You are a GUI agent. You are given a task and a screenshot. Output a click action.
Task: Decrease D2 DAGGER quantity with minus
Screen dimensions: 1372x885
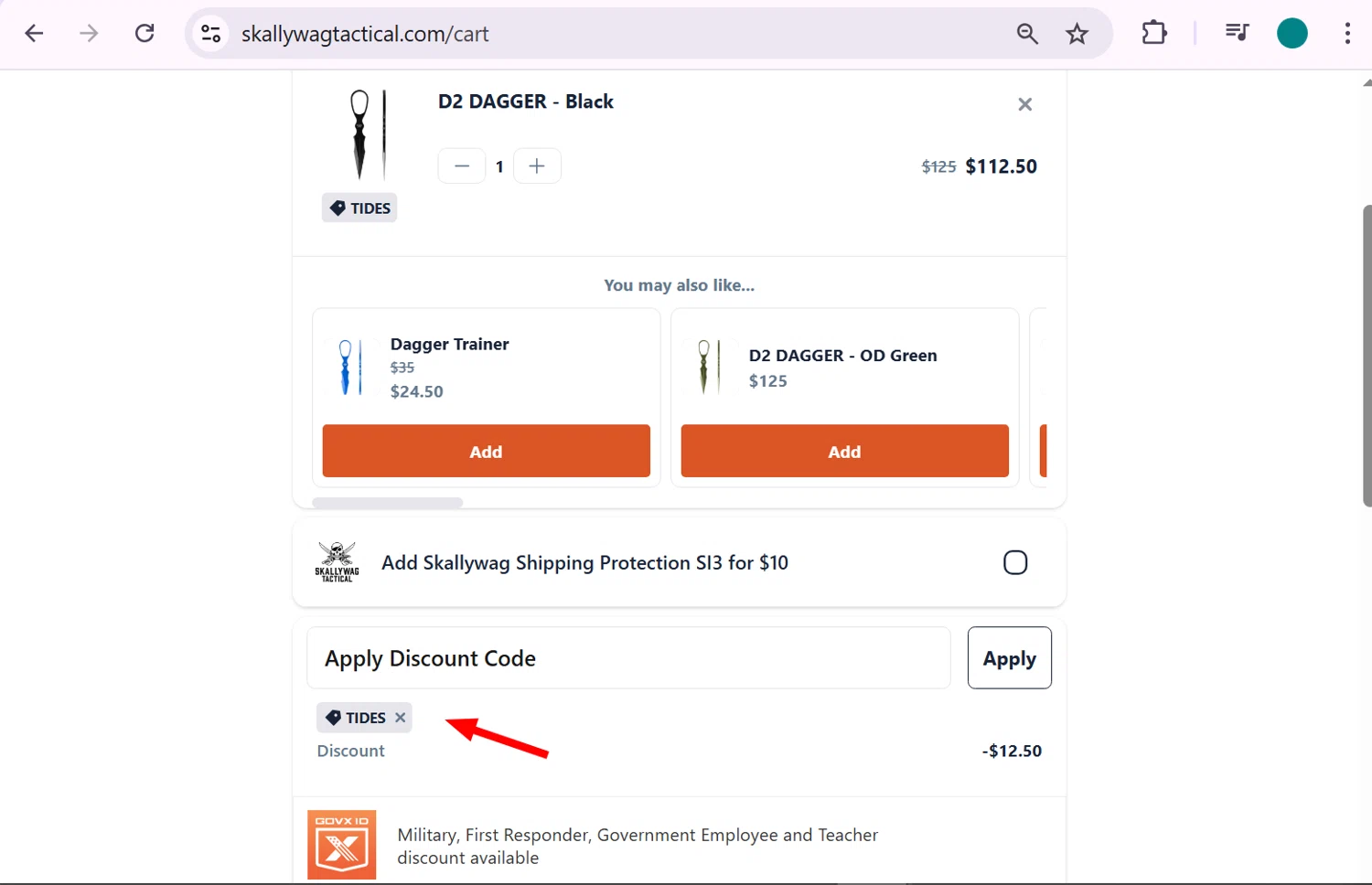pyautogui.click(x=462, y=165)
